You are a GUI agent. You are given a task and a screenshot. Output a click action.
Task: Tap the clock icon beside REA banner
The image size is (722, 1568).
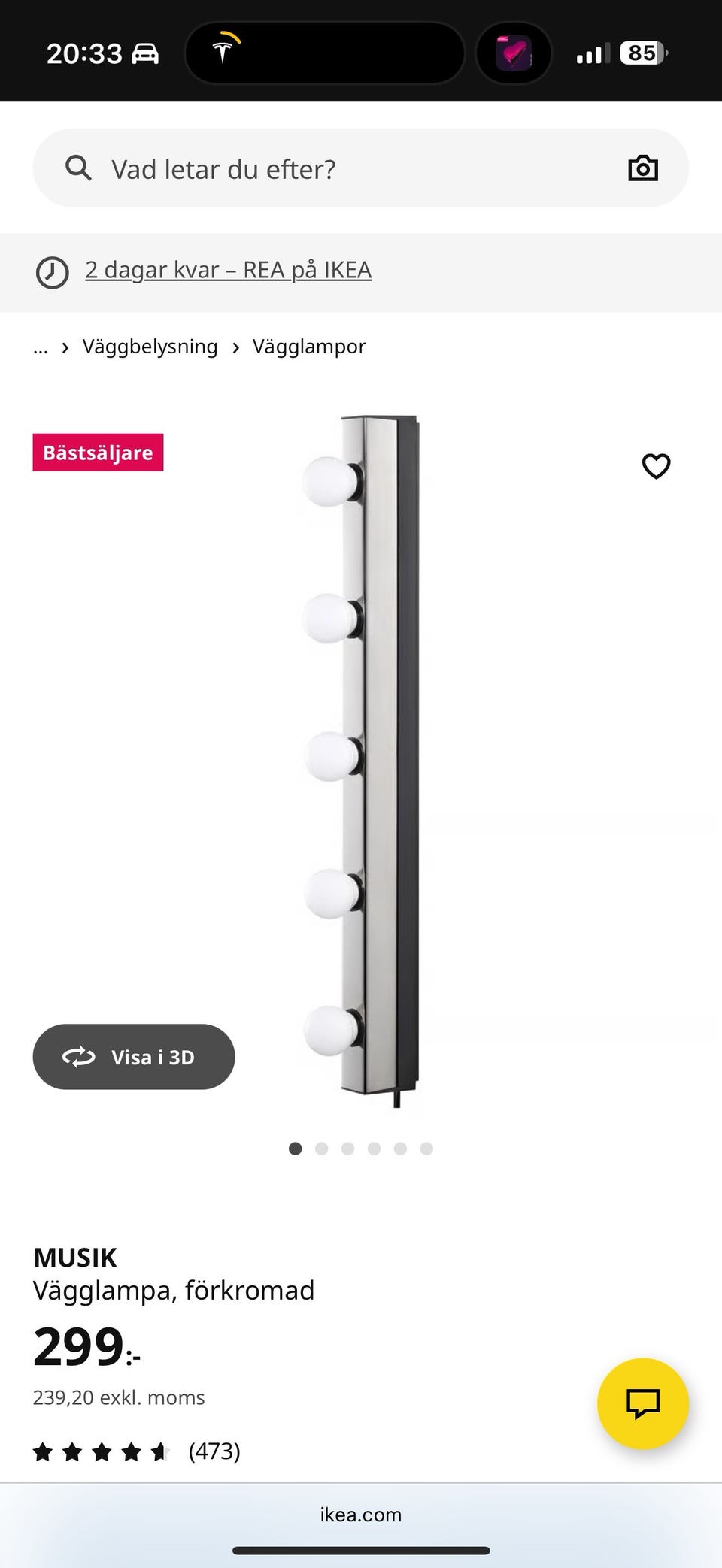(x=52, y=272)
